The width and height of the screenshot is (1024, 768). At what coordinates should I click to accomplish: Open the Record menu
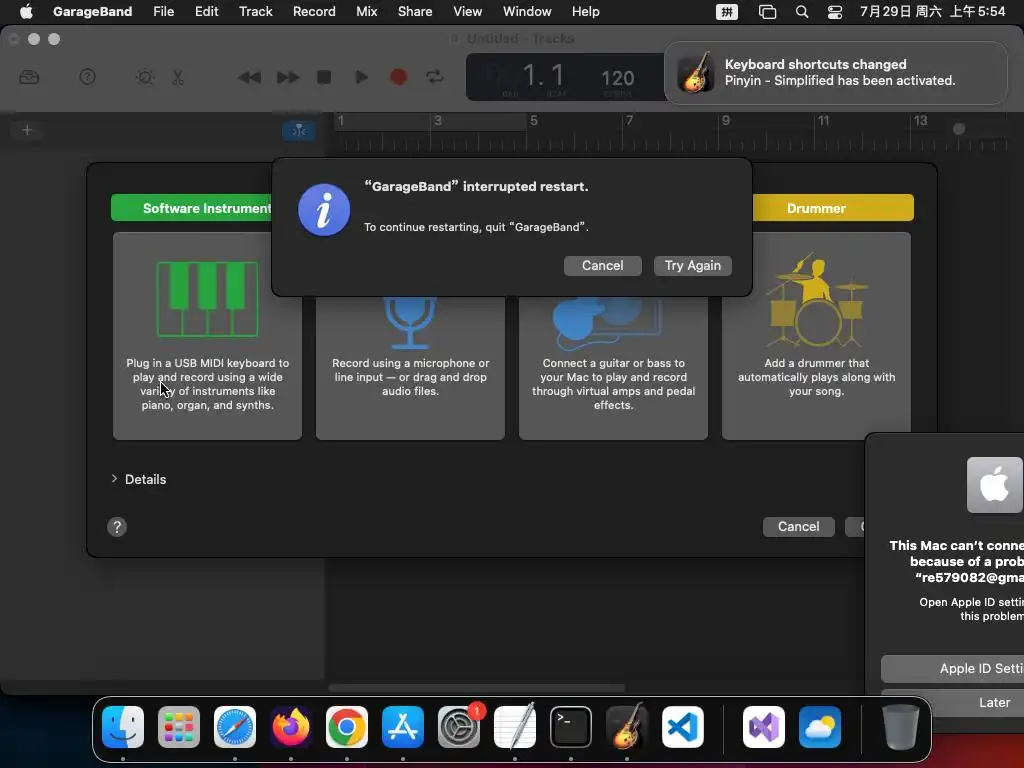(314, 11)
